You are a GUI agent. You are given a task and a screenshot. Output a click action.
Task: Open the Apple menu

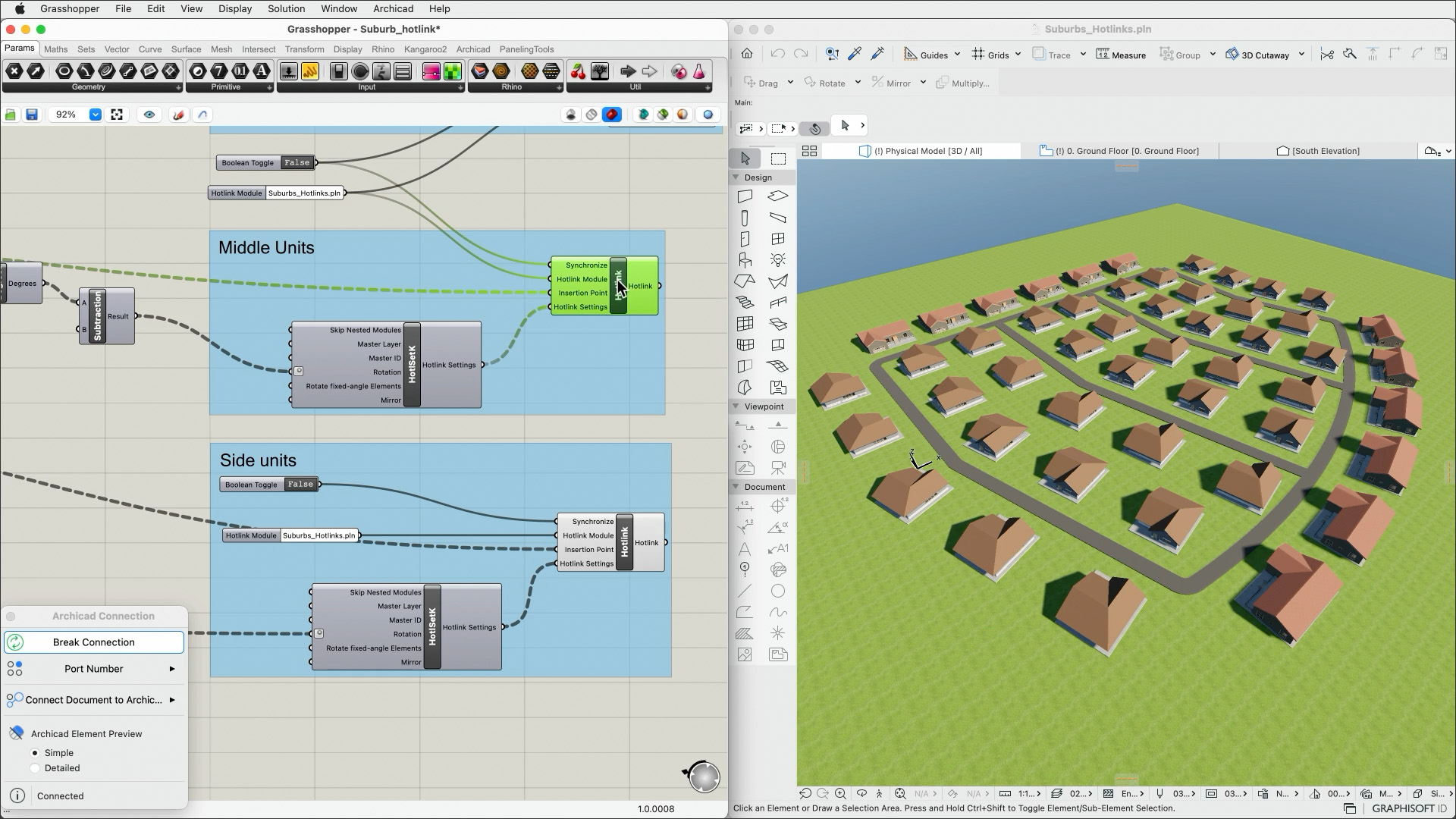coord(20,8)
